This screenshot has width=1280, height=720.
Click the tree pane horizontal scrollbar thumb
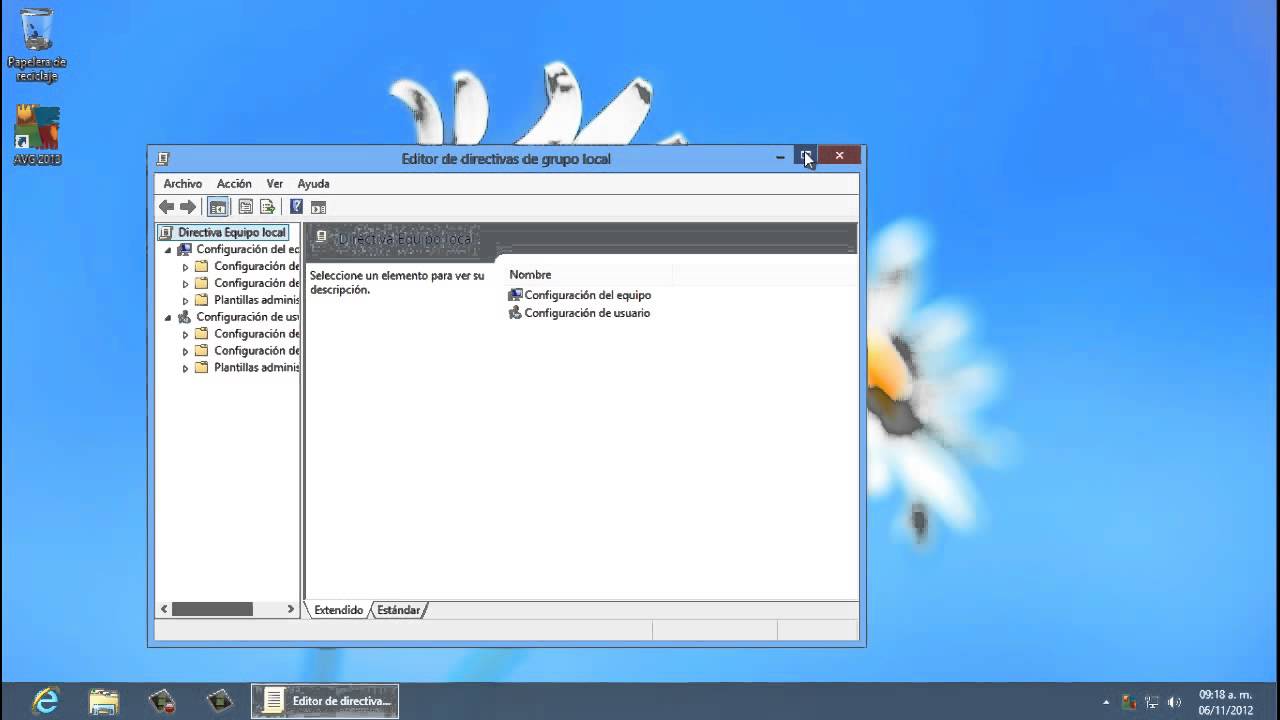tap(212, 609)
